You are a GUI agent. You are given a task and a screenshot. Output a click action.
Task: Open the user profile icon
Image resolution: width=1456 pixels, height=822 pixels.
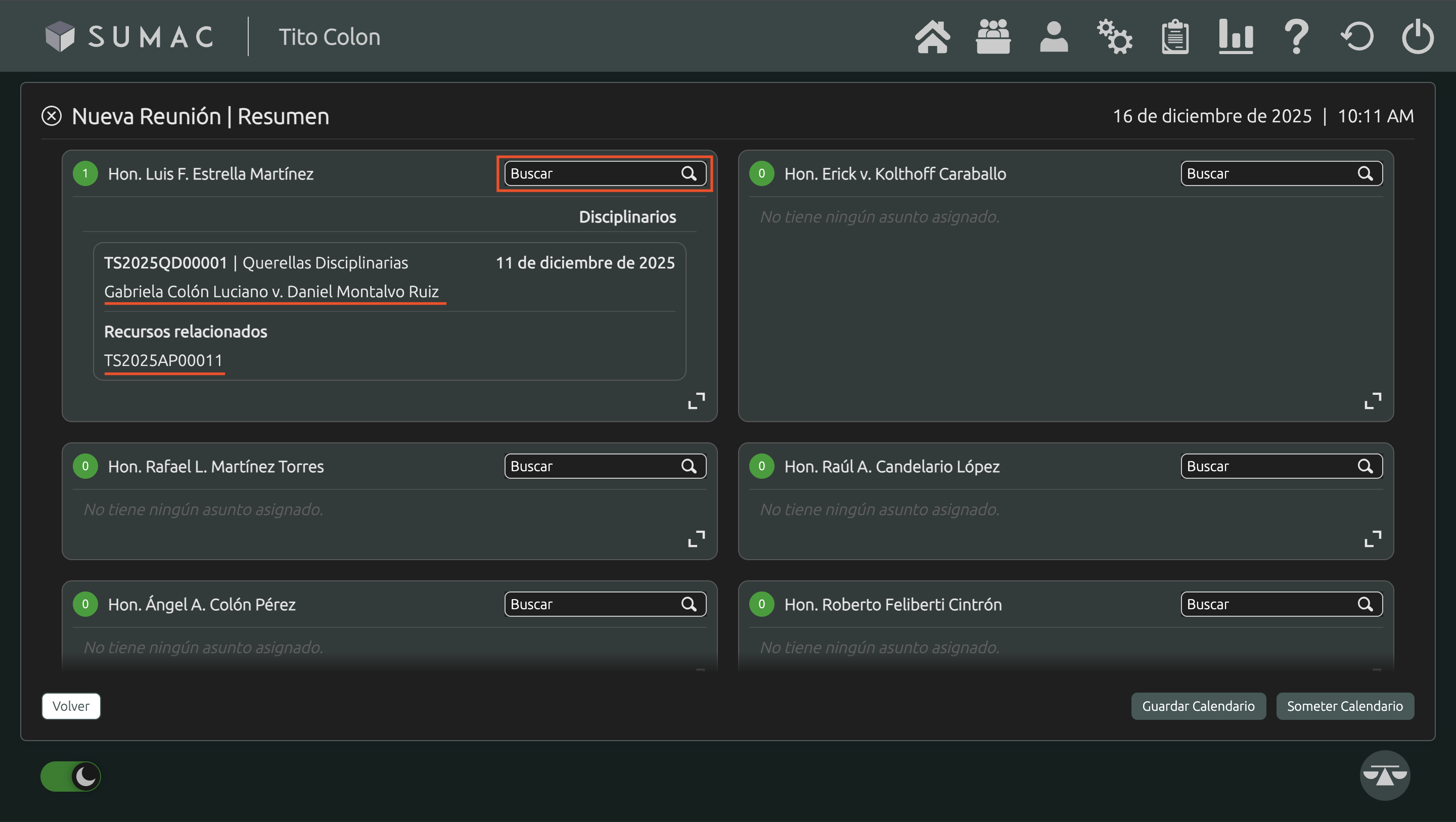click(x=1054, y=37)
